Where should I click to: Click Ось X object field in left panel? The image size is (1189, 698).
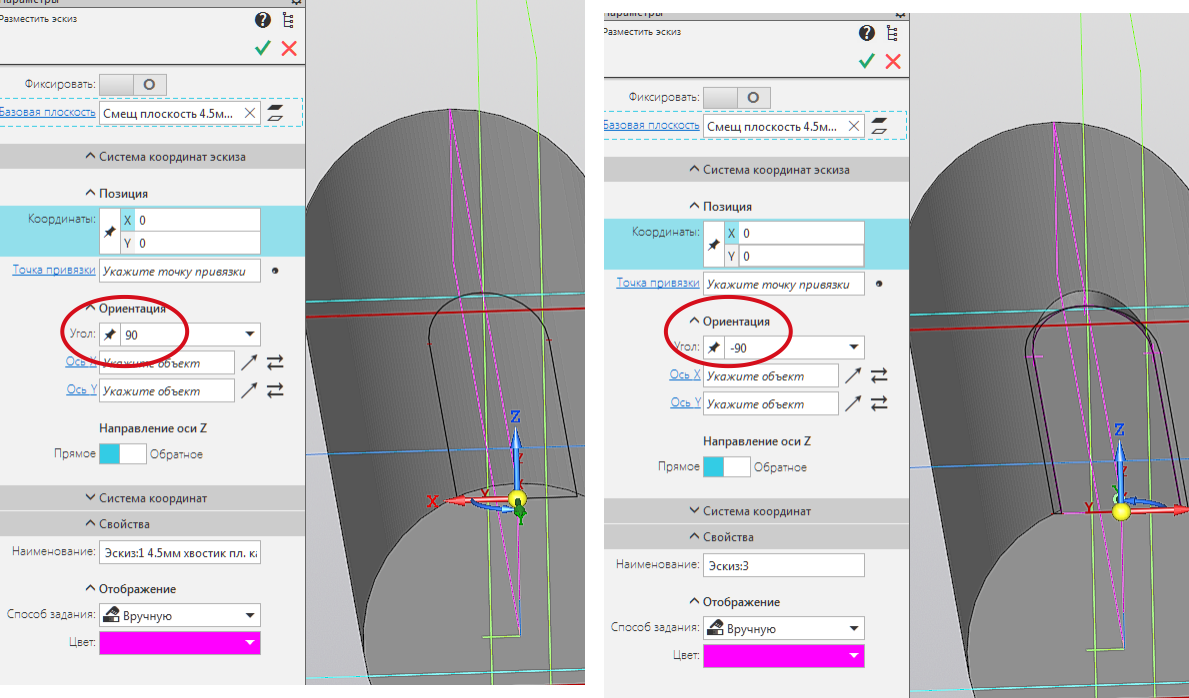167,363
